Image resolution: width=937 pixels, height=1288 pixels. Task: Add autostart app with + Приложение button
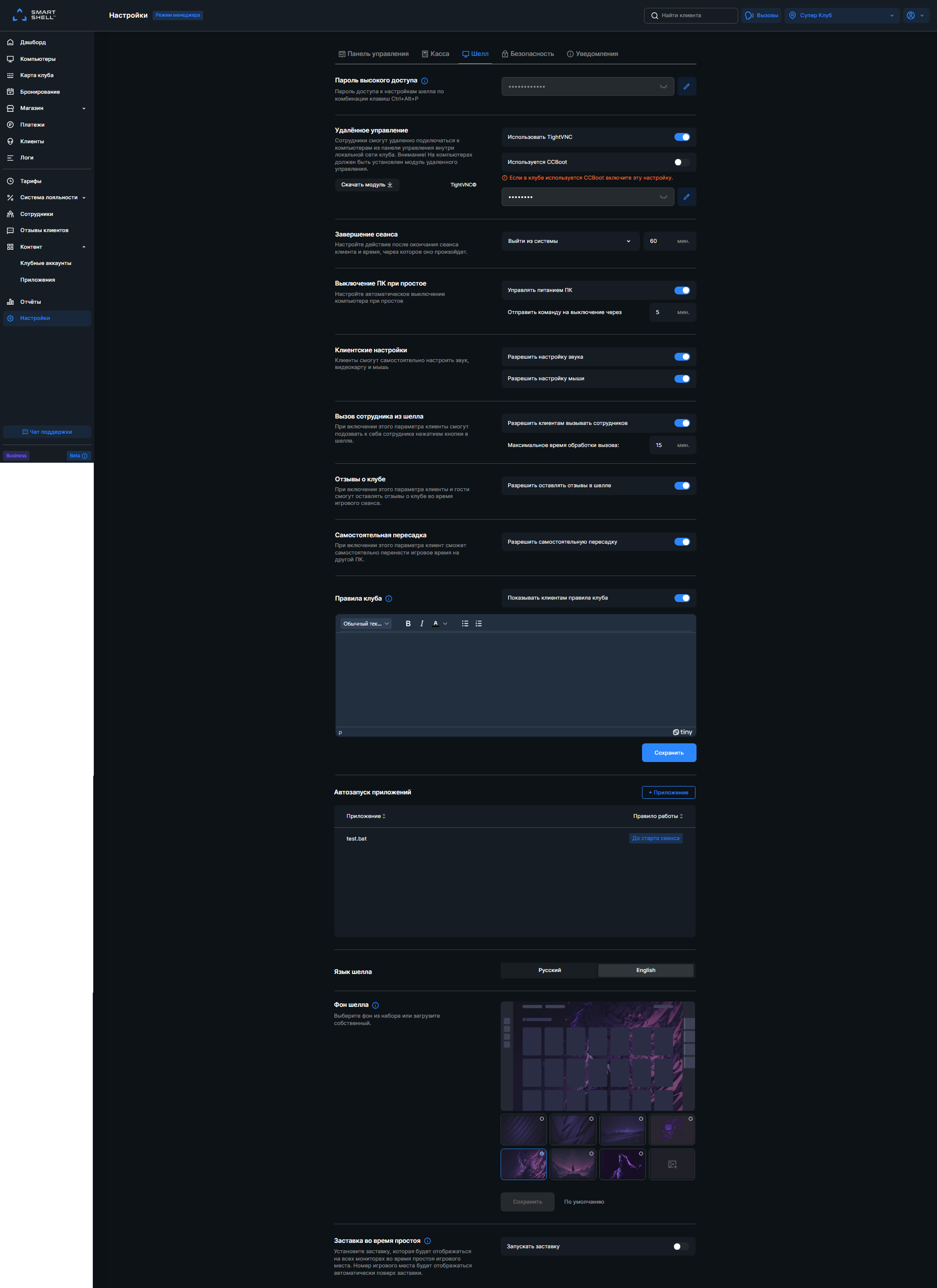coord(668,792)
